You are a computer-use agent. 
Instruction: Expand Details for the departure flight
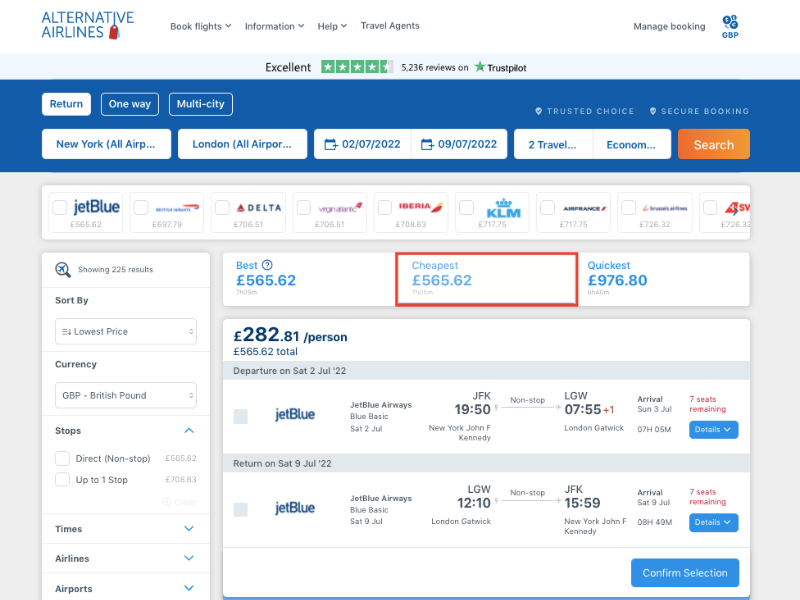713,430
